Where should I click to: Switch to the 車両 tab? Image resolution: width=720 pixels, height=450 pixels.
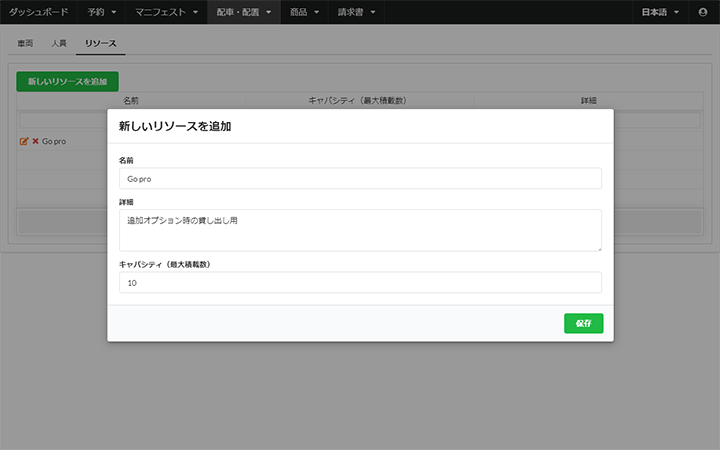[25, 43]
